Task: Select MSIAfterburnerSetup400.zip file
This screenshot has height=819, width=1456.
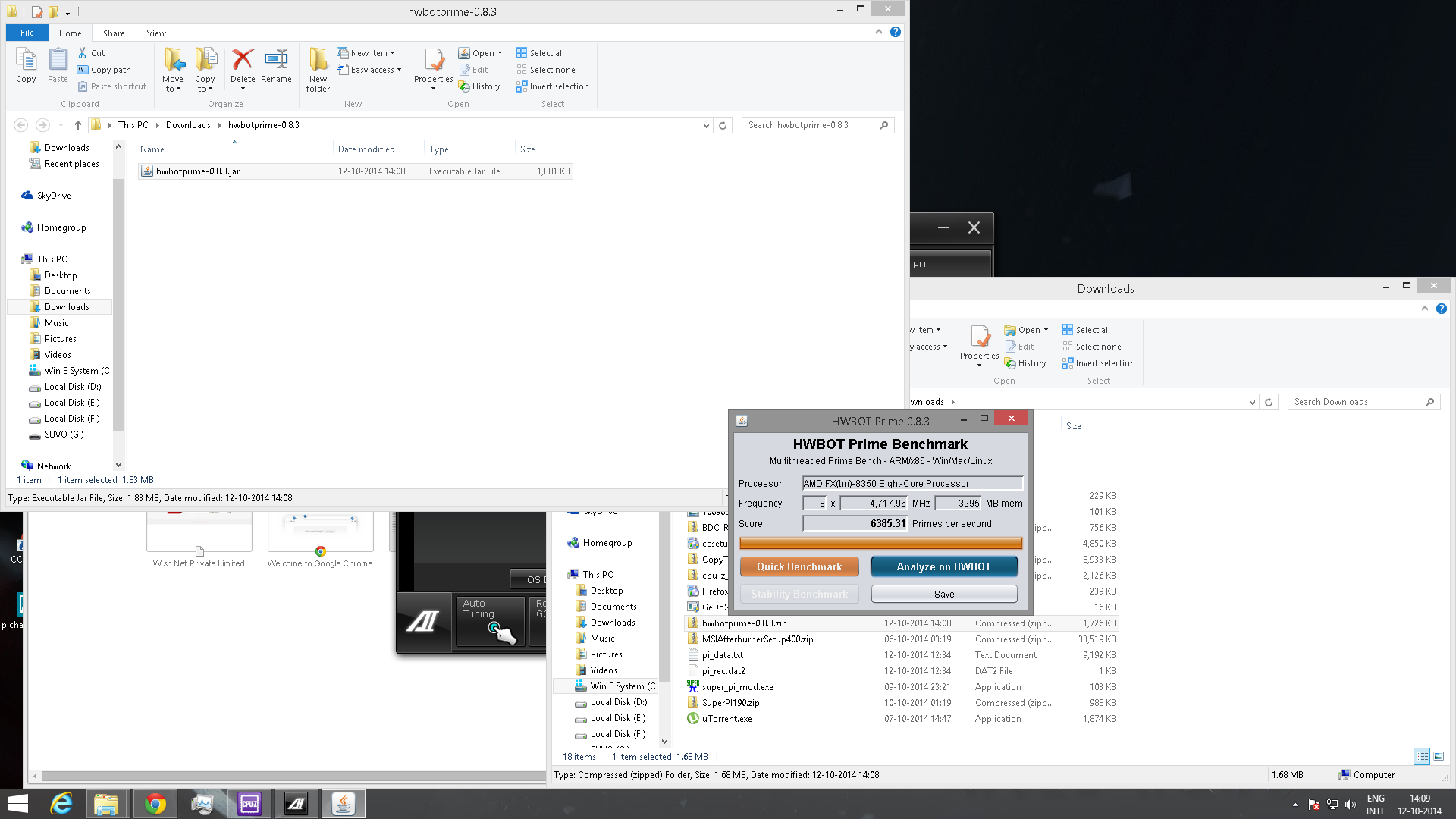Action: click(901, 639)
